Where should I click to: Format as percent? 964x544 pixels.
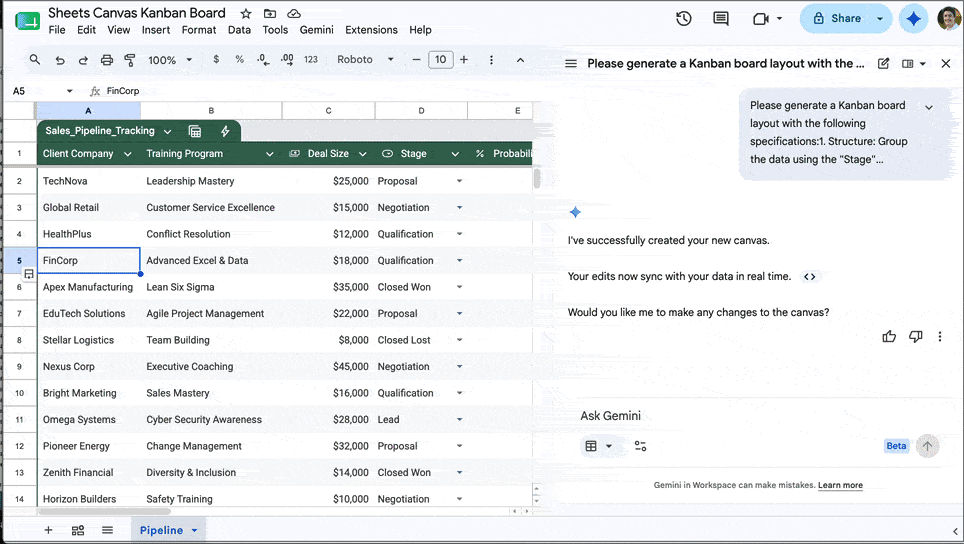click(x=239, y=60)
